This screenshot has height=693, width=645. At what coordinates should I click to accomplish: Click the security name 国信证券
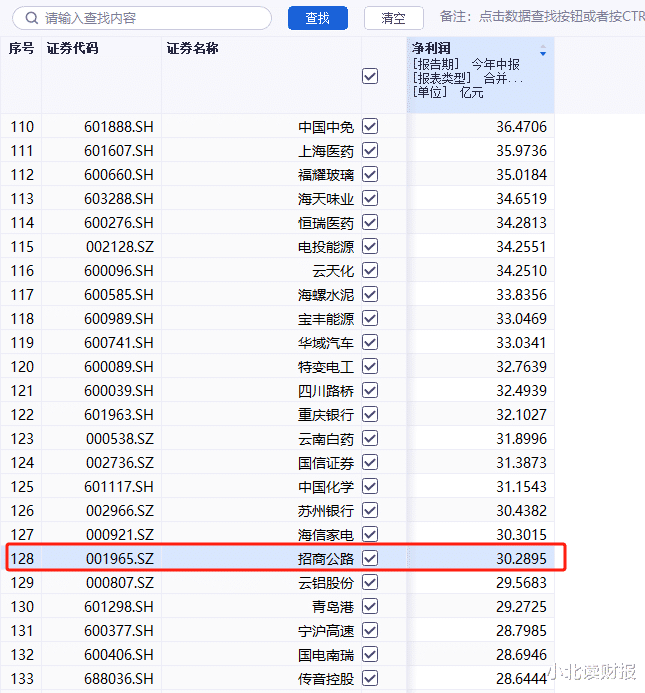(326, 463)
